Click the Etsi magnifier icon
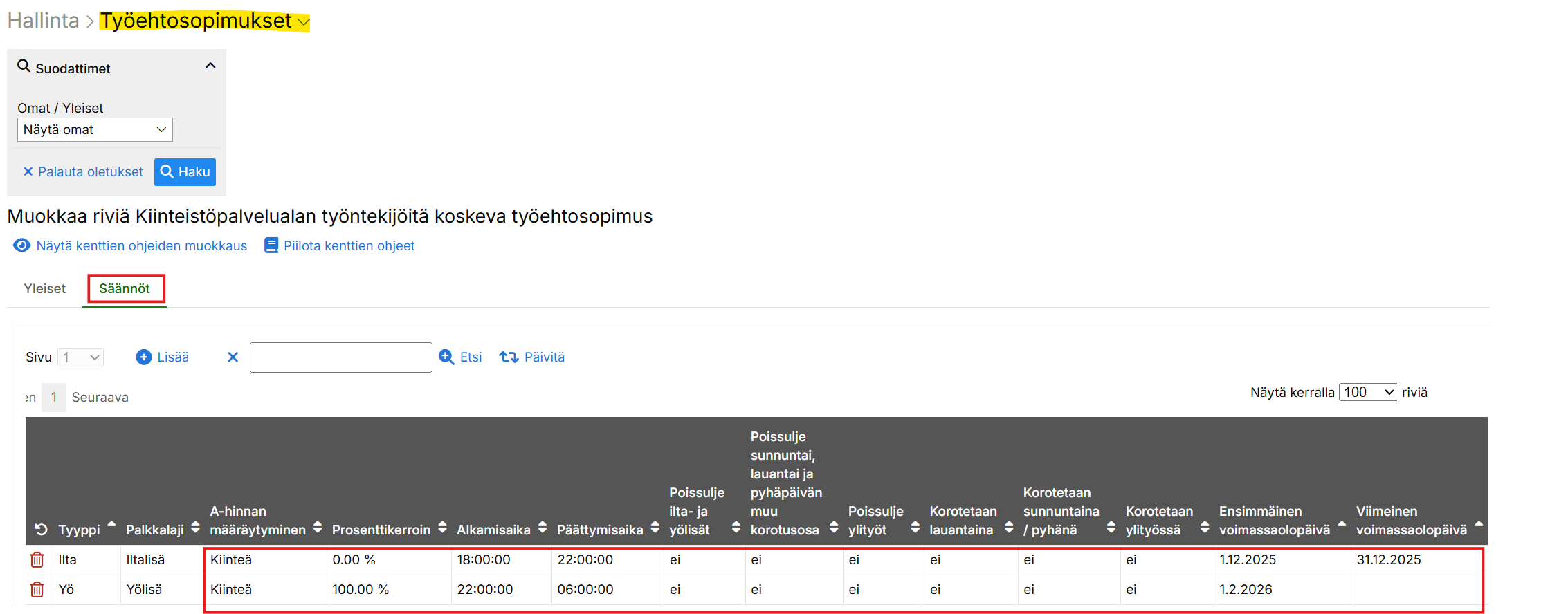Image resolution: width=1568 pixels, height=614 pixels. tap(447, 357)
